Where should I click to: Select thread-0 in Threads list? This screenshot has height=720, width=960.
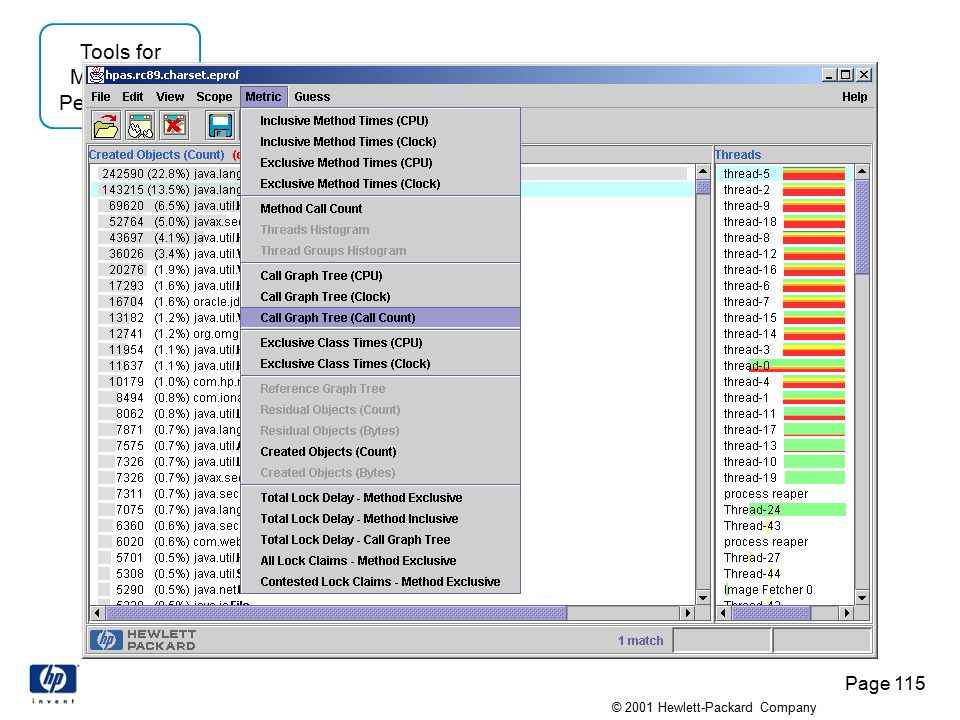click(x=784, y=366)
